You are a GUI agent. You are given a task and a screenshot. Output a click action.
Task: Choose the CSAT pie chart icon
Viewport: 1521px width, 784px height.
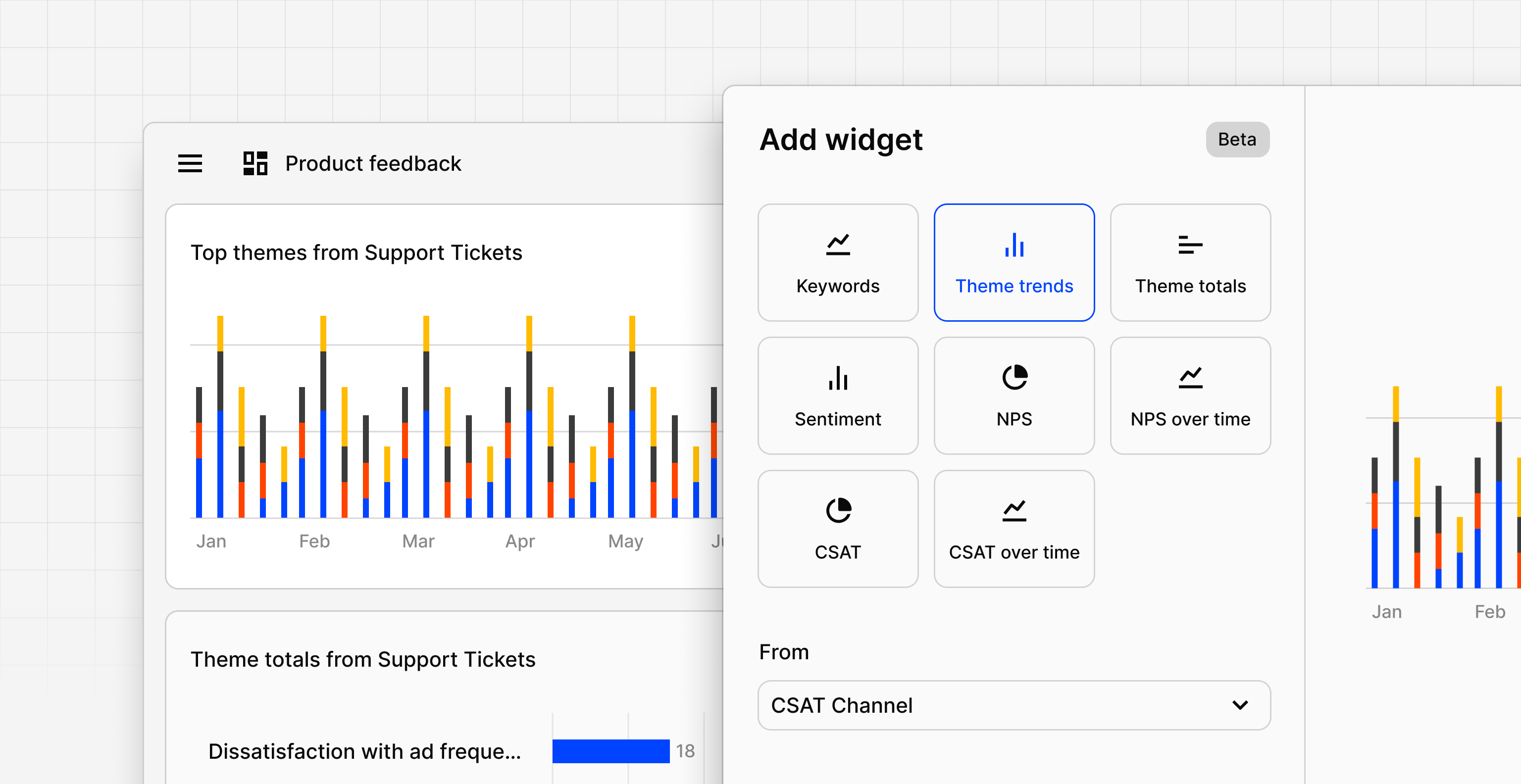tap(837, 510)
